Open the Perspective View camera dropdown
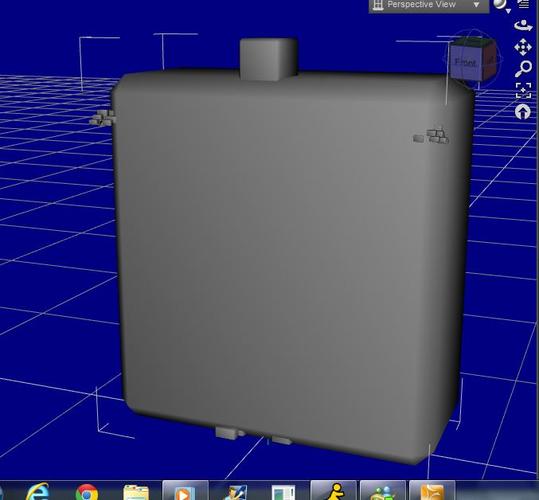This screenshot has height=500, width=539. pyautogui.click(x=428, y=5)
